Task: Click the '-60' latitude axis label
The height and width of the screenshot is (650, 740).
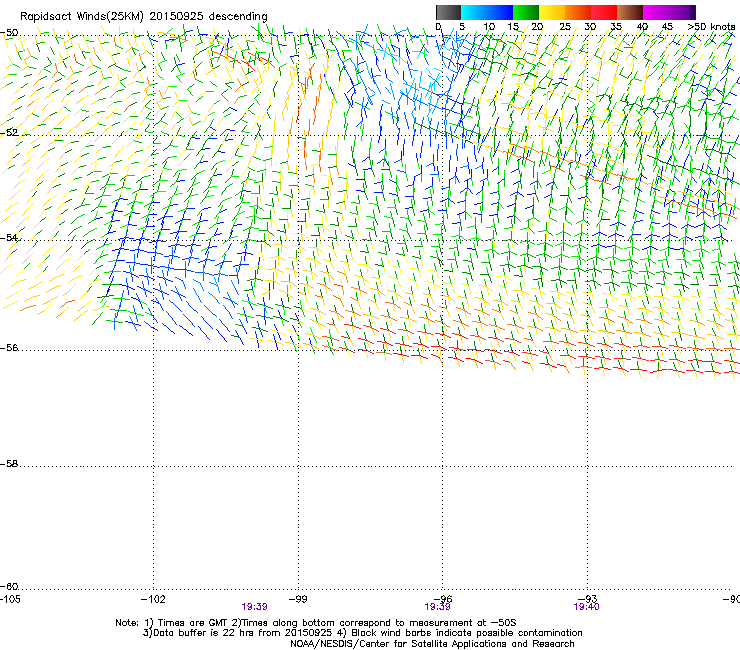Action: click(x=9, y=586)
